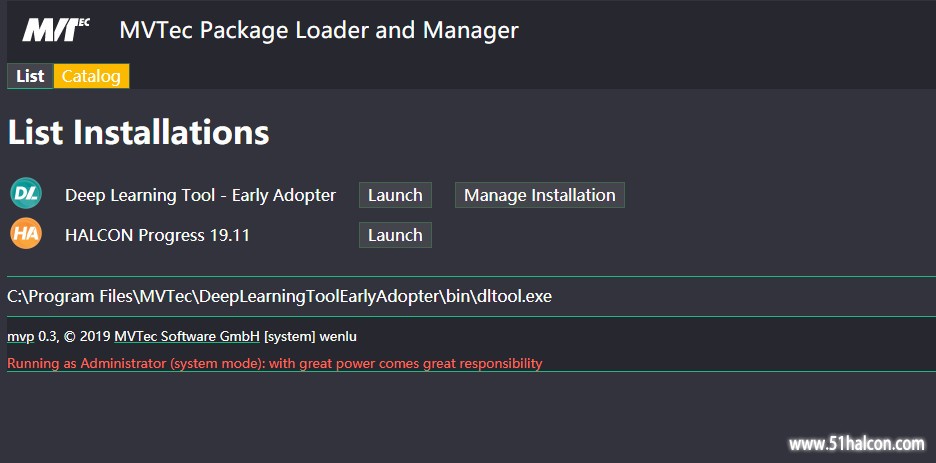
Task: Switch to the List tab
Action: tap(30, 76)
